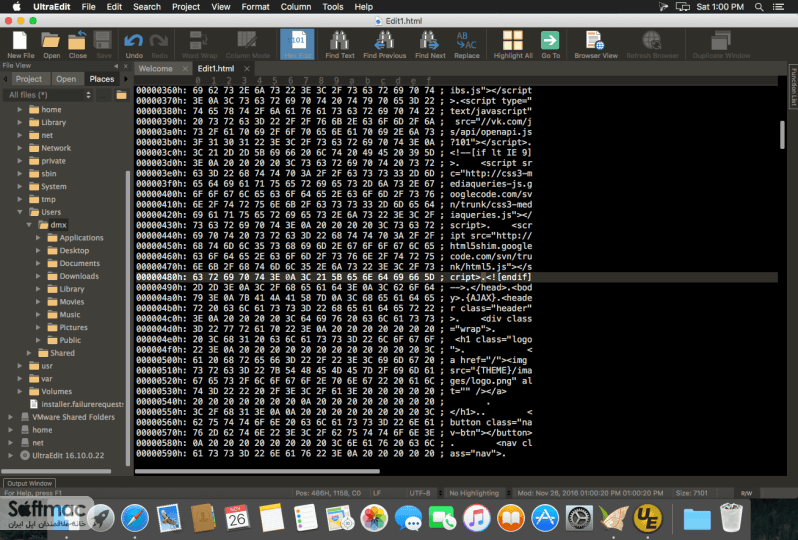Open Spotlight search in menu bar
This screenshot has height=540, width=798.
(x=759, y=7)
